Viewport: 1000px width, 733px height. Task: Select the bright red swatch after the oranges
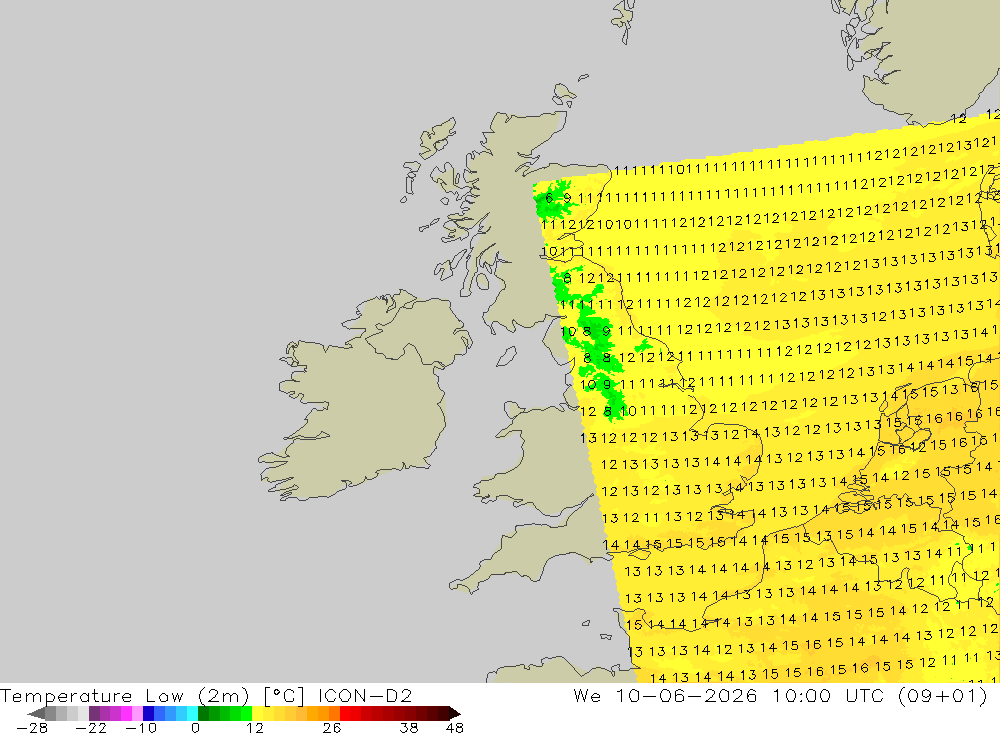(x=345, y=713)
